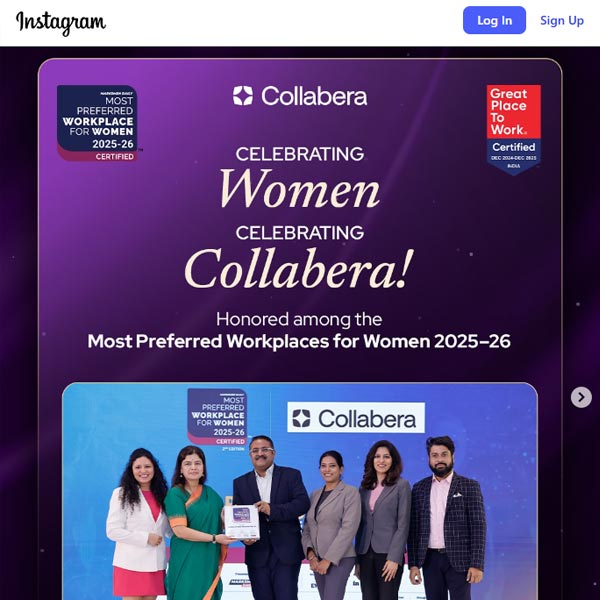Click the Collabera square logo icon atop the post
This screenshot has height=600, width=600.
[243, 96]
